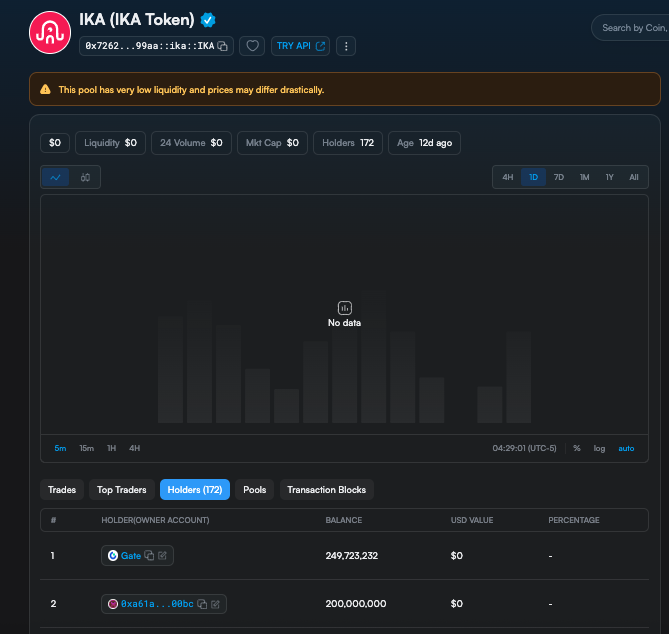The width and height of the screenshot is (669, 634).
Task: Click the BALANCE column header
Action: click(343, 520)
